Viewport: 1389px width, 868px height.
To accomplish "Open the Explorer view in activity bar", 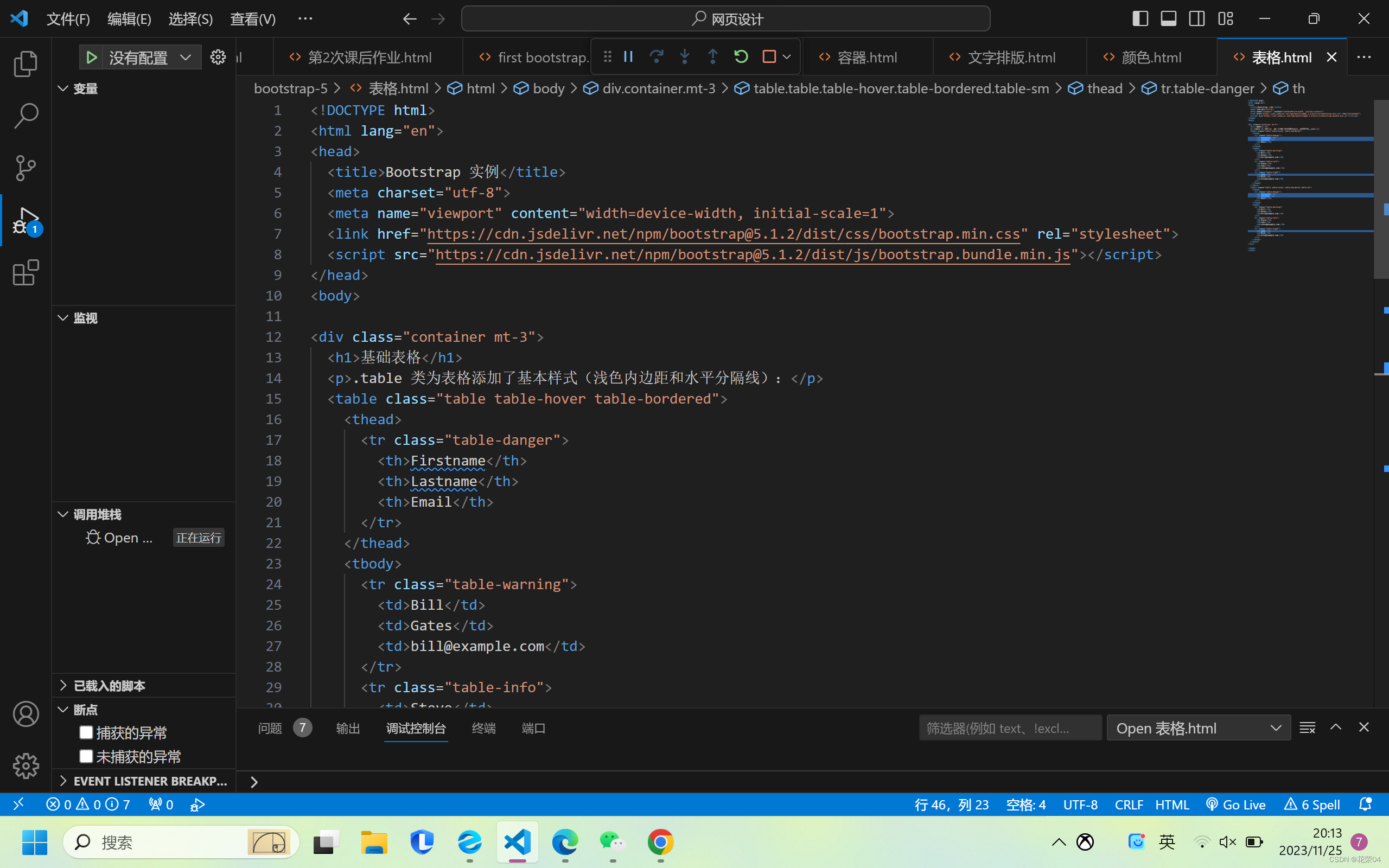I will click(x=26, y=63).
